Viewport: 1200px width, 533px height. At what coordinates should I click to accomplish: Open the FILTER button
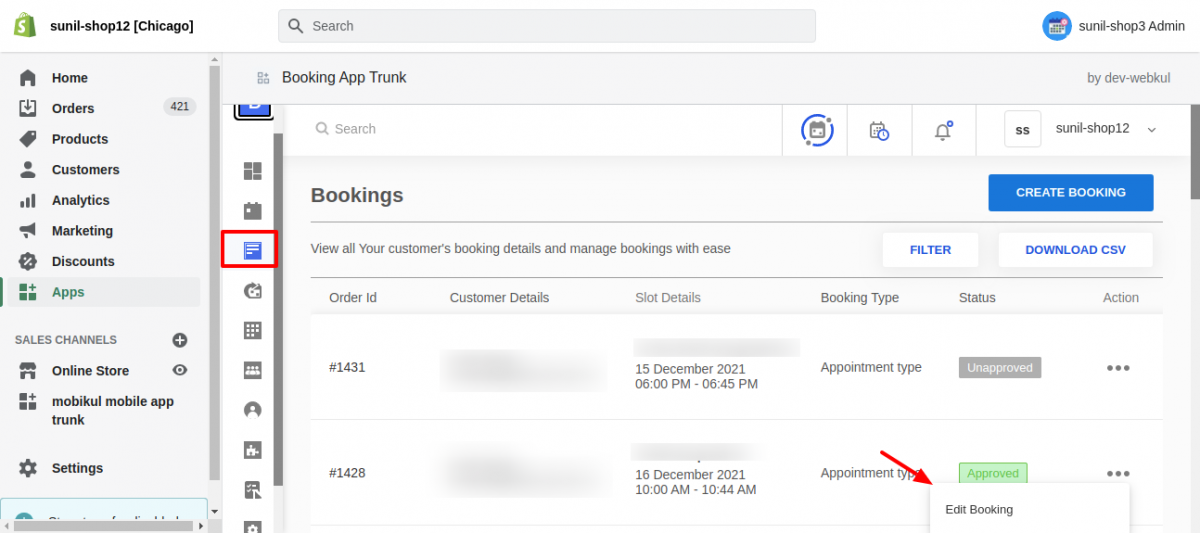coord(930,250)
